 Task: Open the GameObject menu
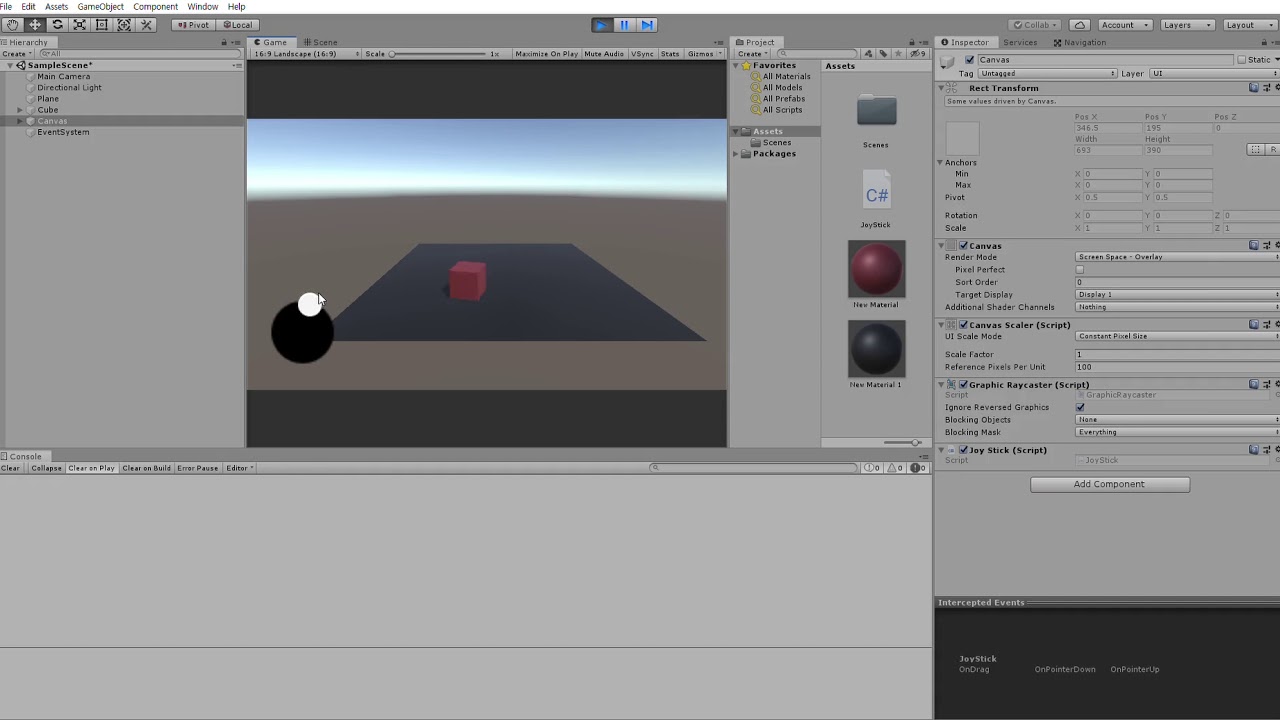(100, 7)
